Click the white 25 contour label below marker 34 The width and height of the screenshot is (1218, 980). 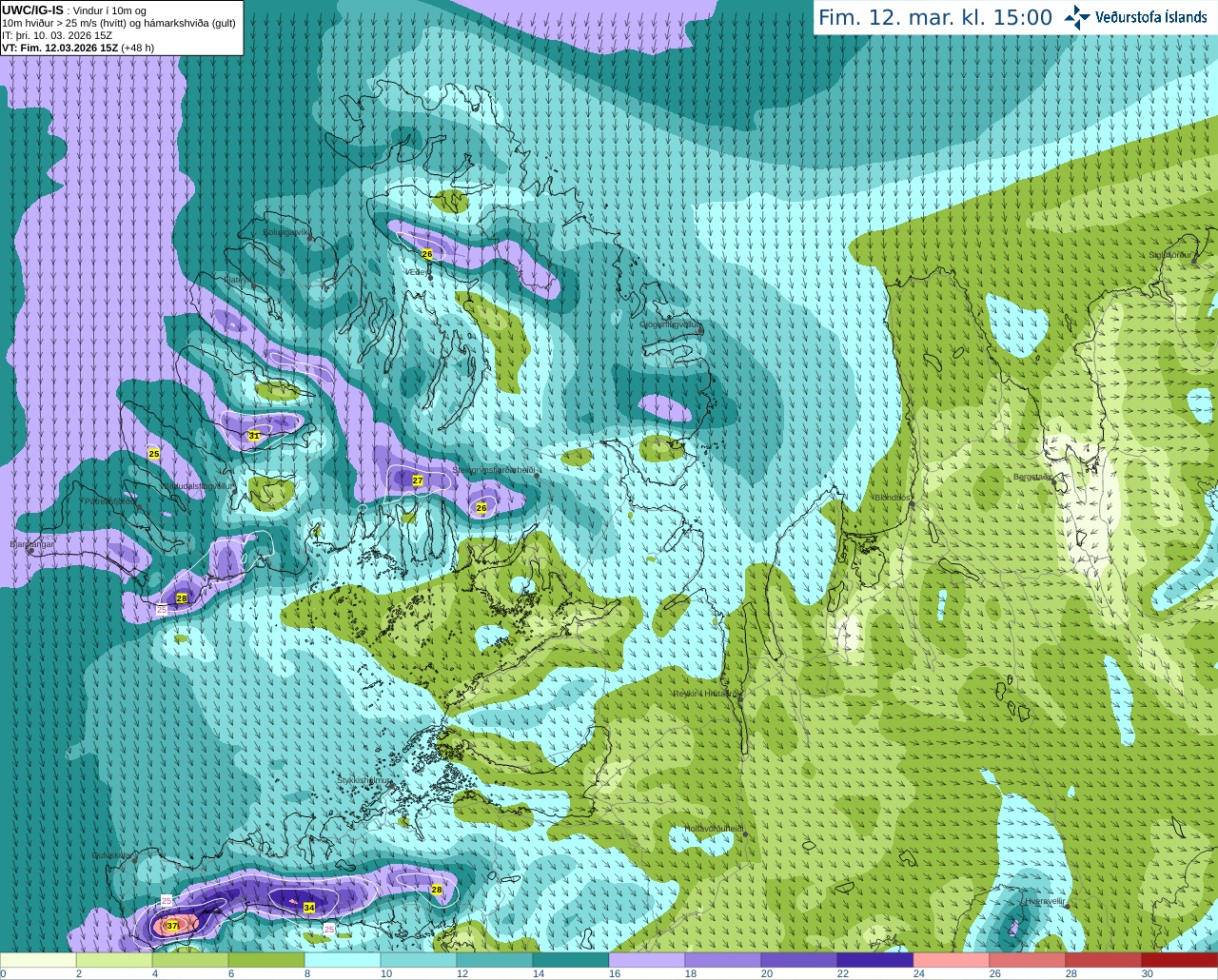pyautogui.click(x=329, y=928)
